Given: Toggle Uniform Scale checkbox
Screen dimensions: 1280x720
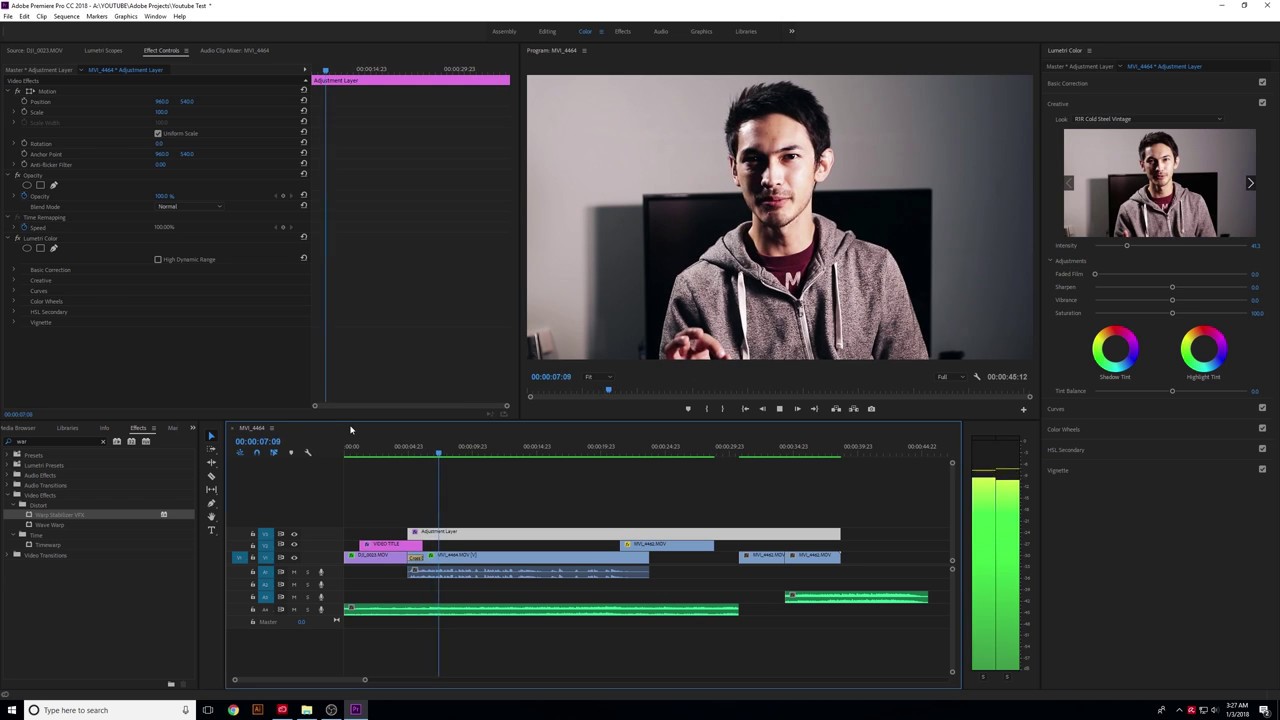Looking at the screenshot, I should pos(158,133).
